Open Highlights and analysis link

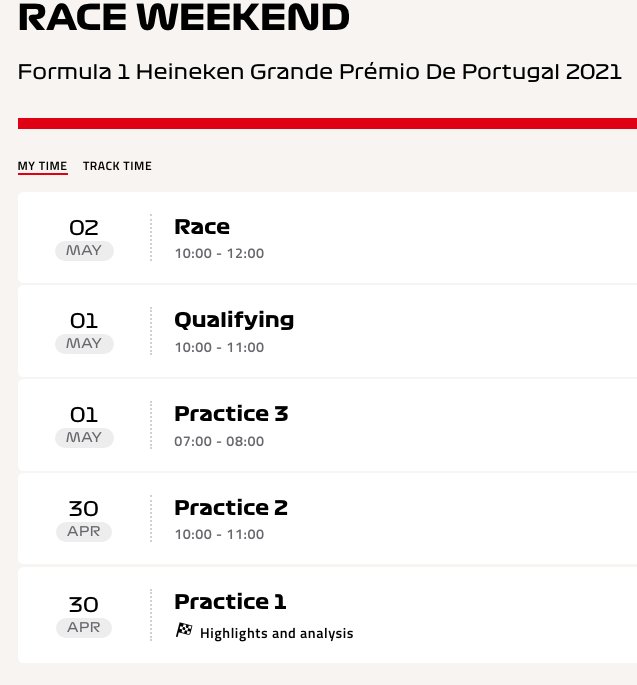pyautogui.click(x=276, y=633)
